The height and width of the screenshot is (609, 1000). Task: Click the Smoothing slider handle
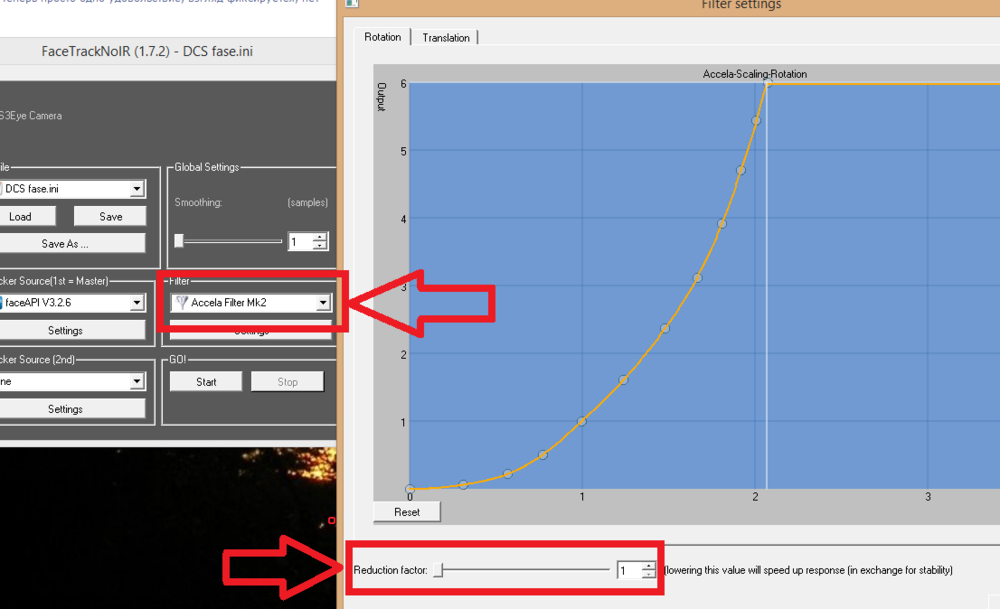point(179,240)
